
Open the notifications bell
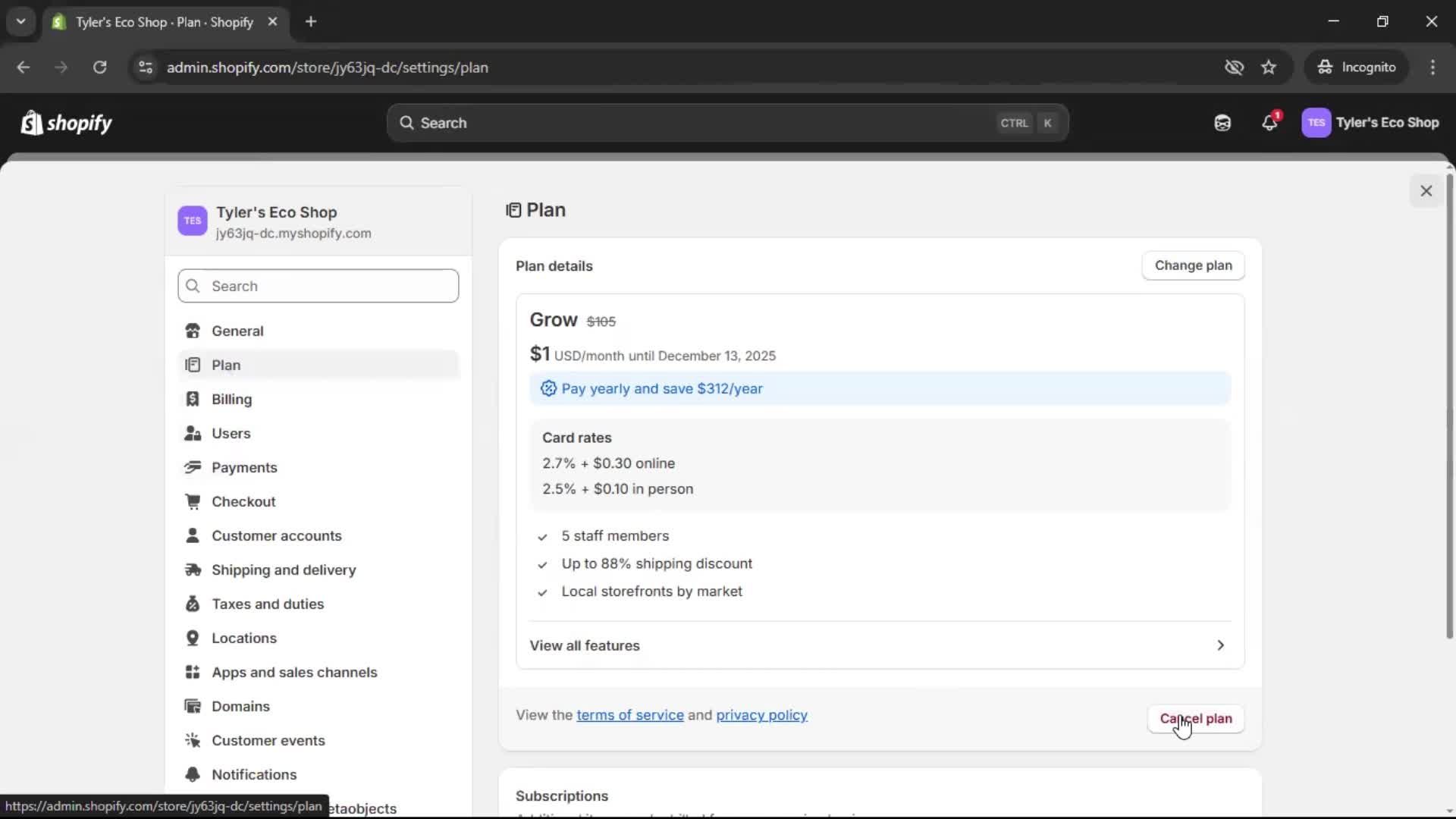click(x=1269, y=123)
